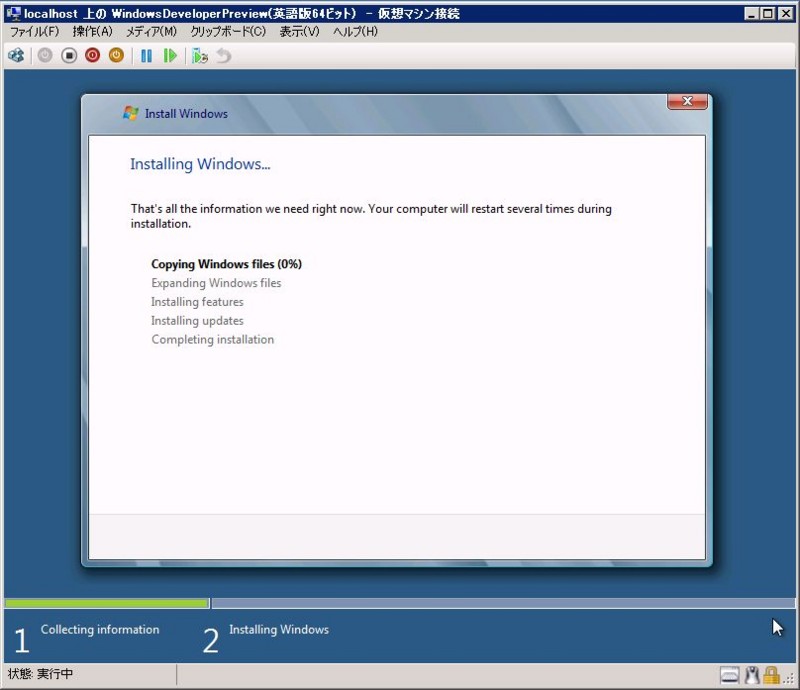Open the メディア(M) menu
Image resolution: width=800 pixels, height=690 pixels.
coord(151,32)
